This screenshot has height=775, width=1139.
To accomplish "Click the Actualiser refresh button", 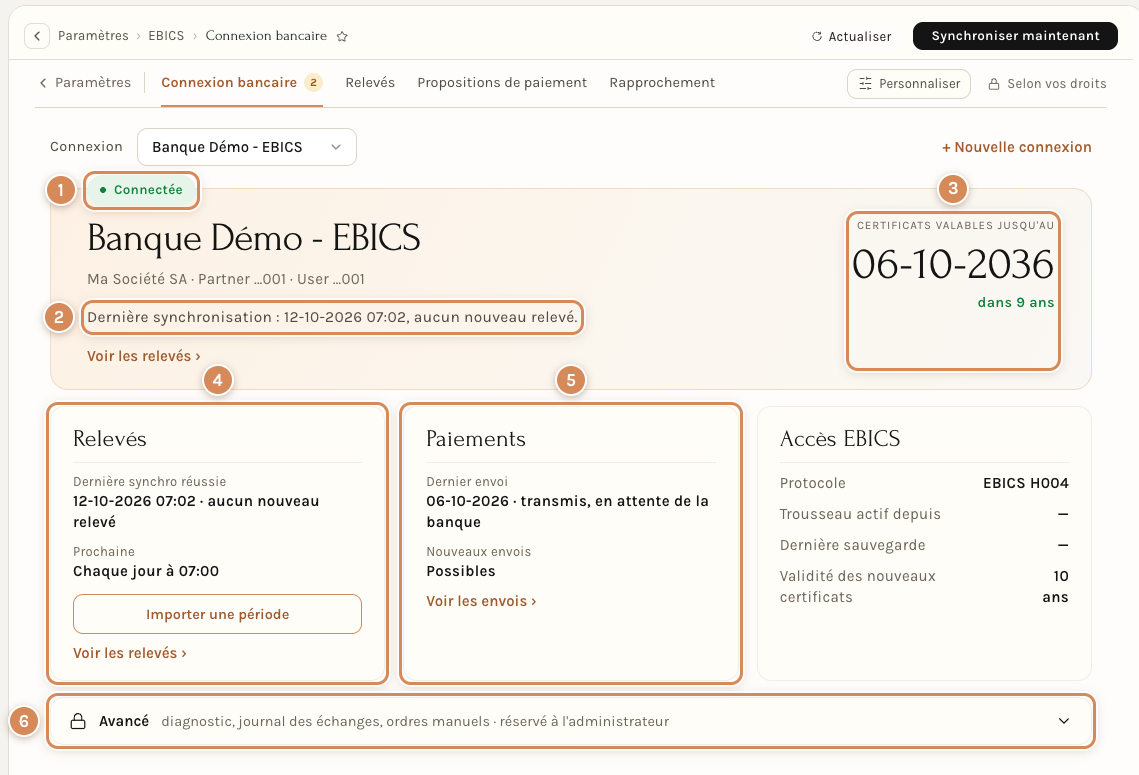I will click(x=851, y=36).
